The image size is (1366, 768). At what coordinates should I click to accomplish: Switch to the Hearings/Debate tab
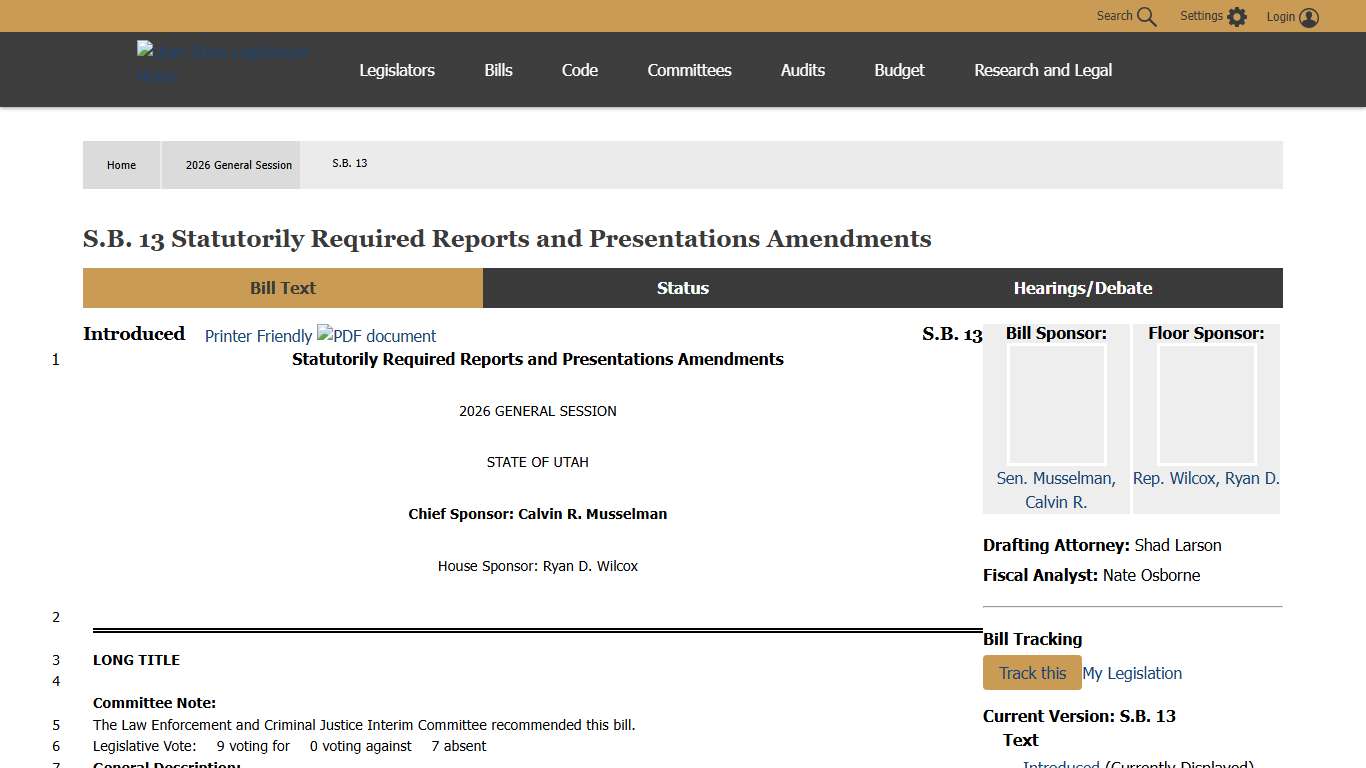click(x=1083, y=288)
